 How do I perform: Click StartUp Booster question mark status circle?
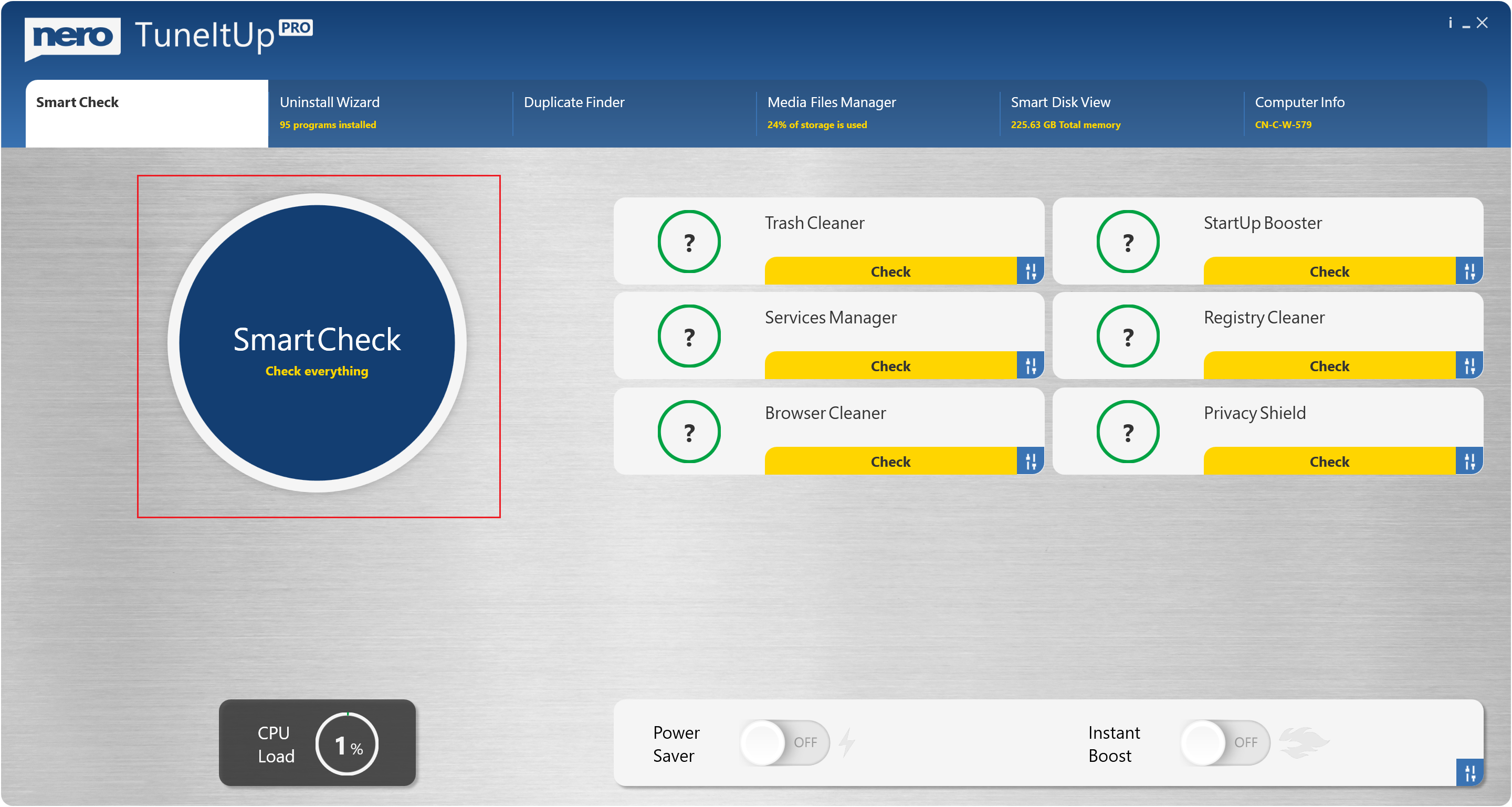[x=1128, y=242]
